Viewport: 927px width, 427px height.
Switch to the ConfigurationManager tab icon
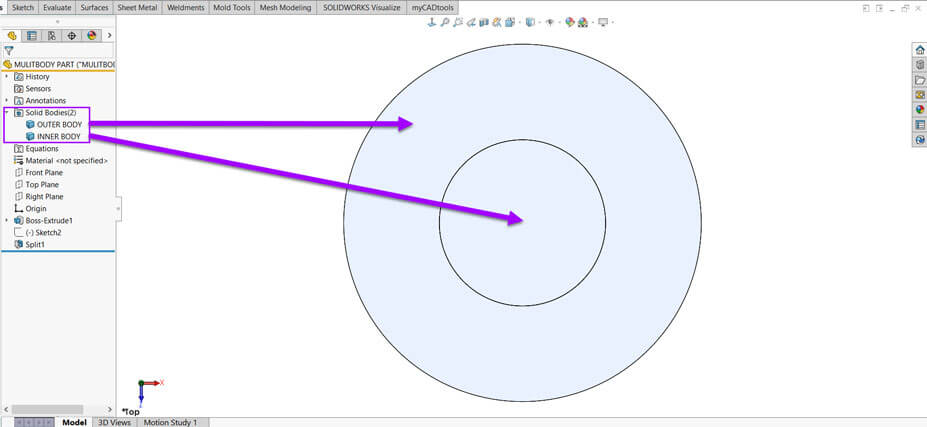pos(52,35)
